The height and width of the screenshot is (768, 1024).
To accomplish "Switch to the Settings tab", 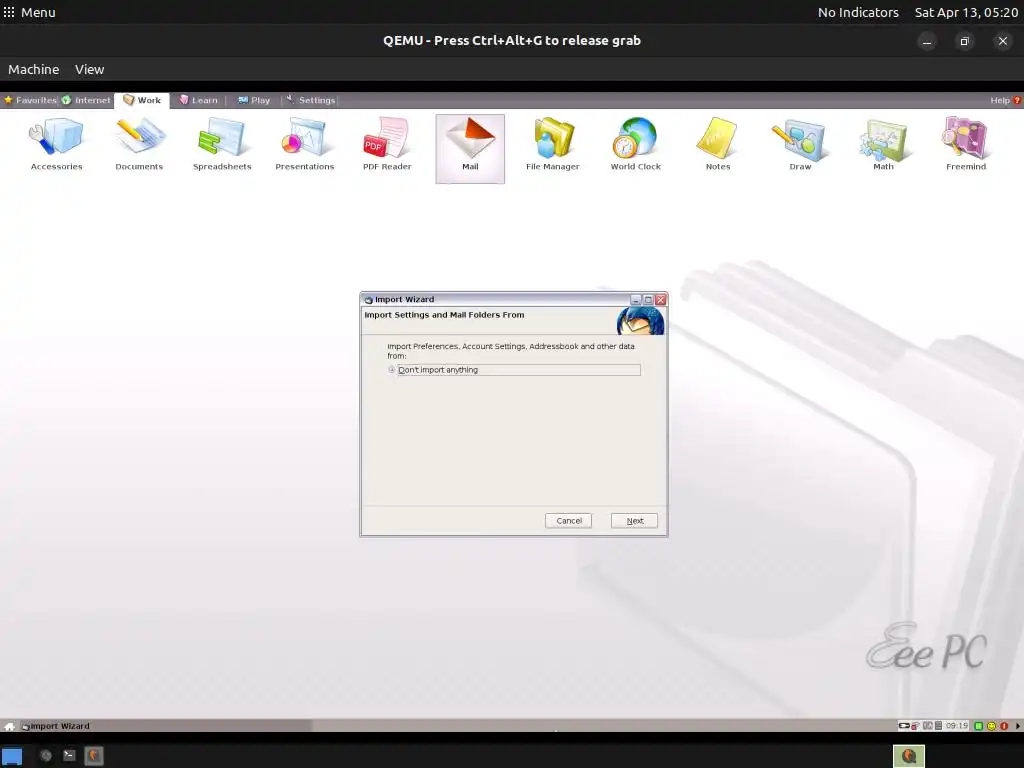I will [311, 100].
